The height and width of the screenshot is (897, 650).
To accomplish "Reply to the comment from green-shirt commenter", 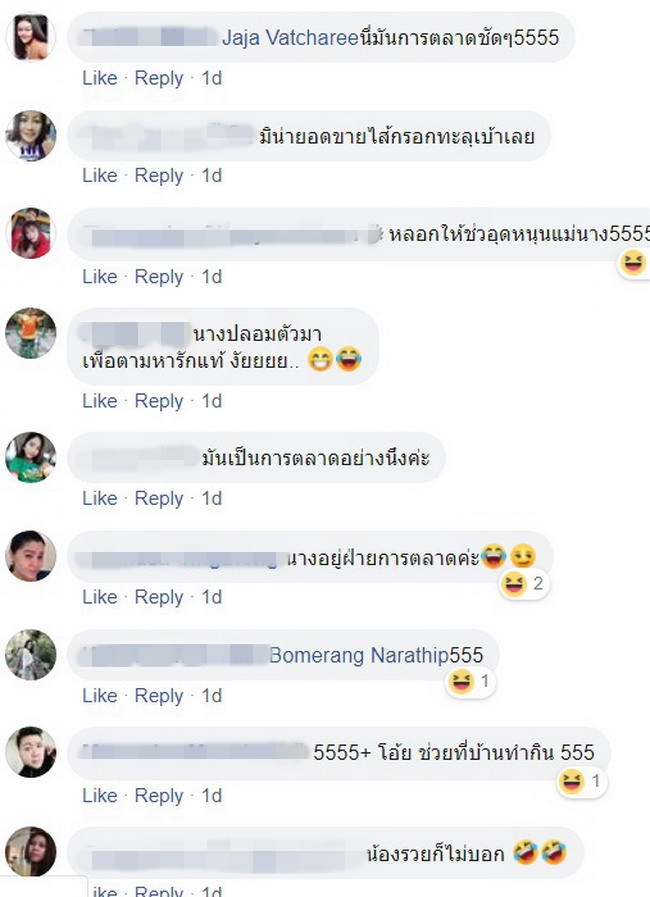I will point(158,498).
